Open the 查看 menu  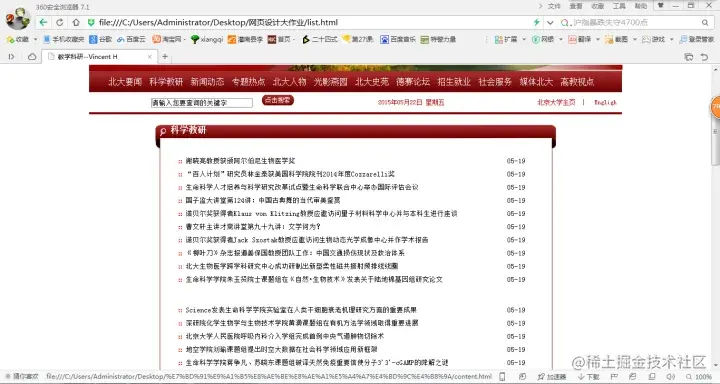pyautogui.click(x=576, y=6)
